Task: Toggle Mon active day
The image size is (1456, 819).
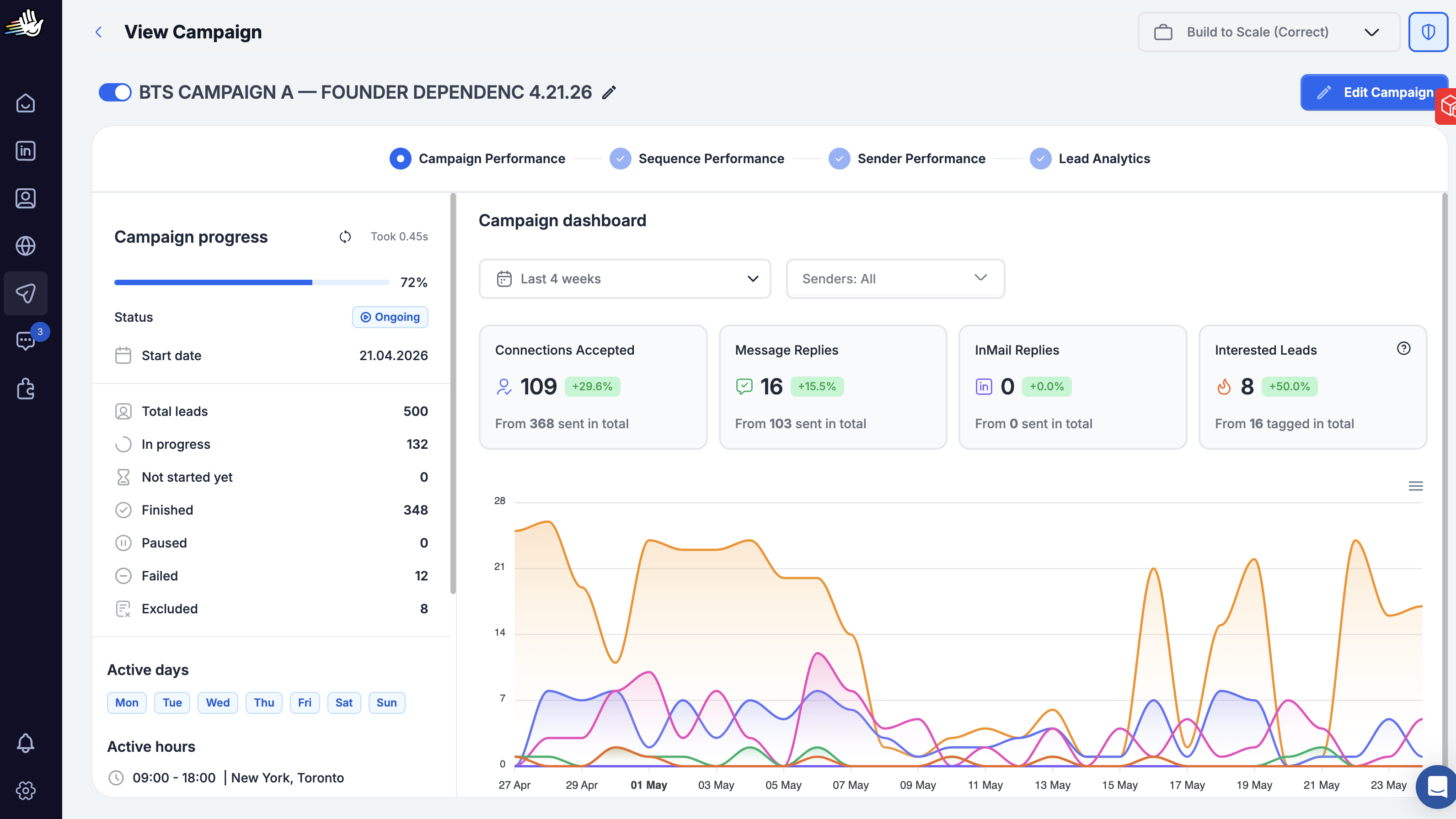Action: pos(127,702)
